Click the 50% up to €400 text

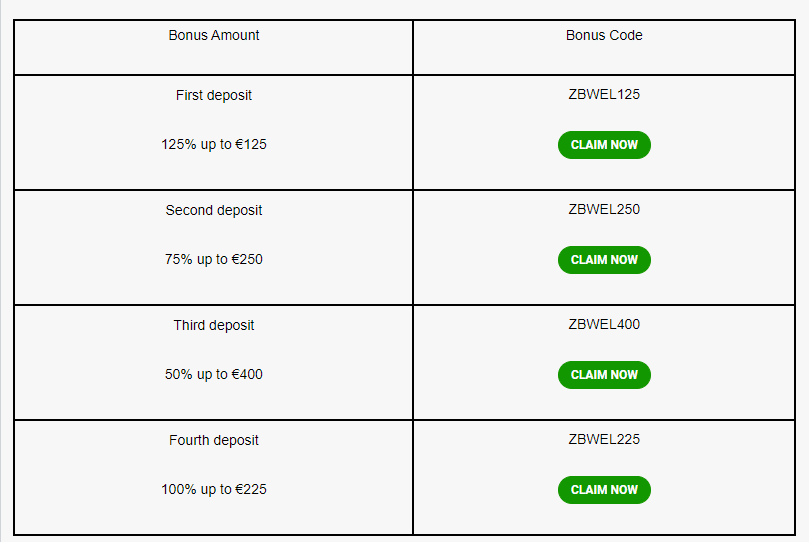[x=214, y=374]
